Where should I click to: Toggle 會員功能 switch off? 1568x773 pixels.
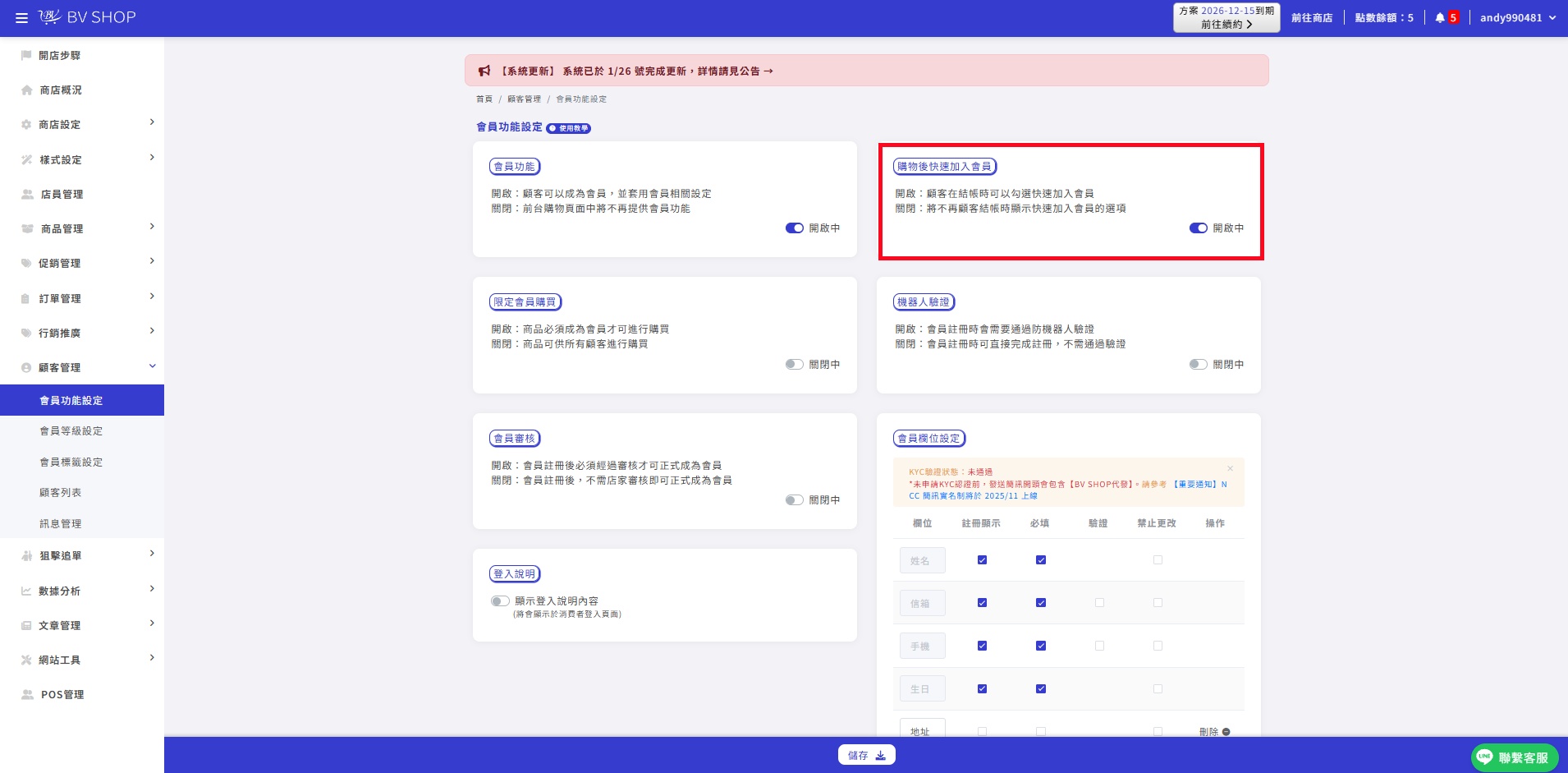pos(794,228)
